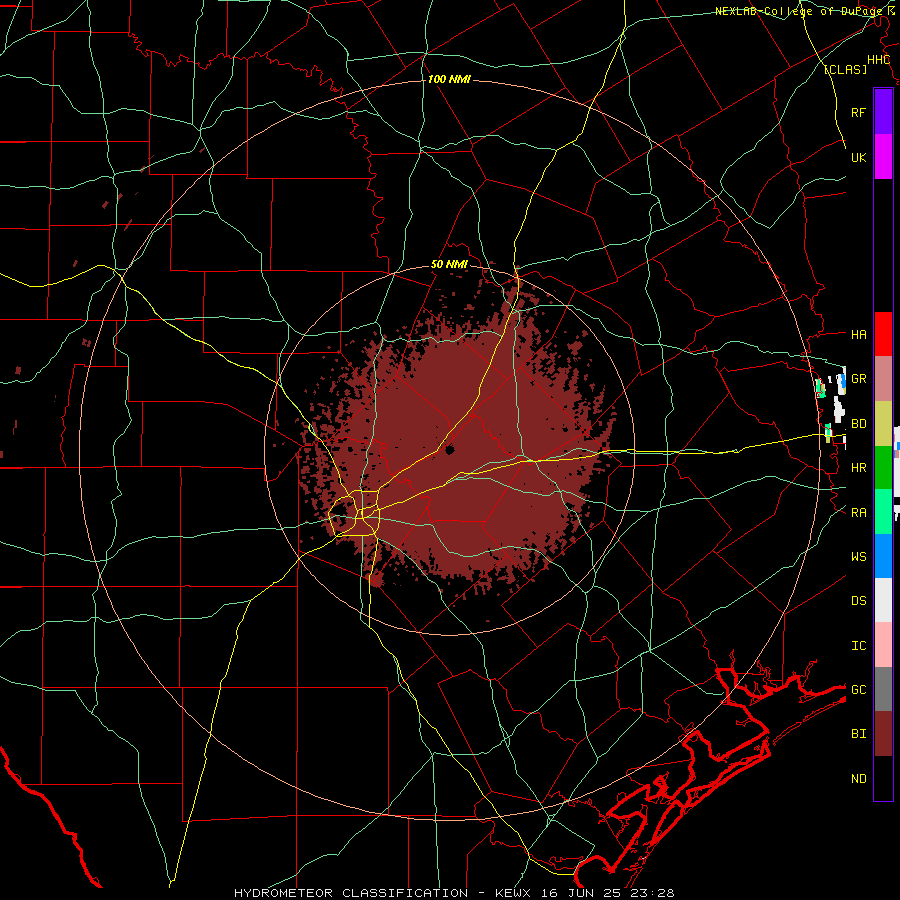
Task: Click the BI brown legend swatch
Action: tap(883, 734)
